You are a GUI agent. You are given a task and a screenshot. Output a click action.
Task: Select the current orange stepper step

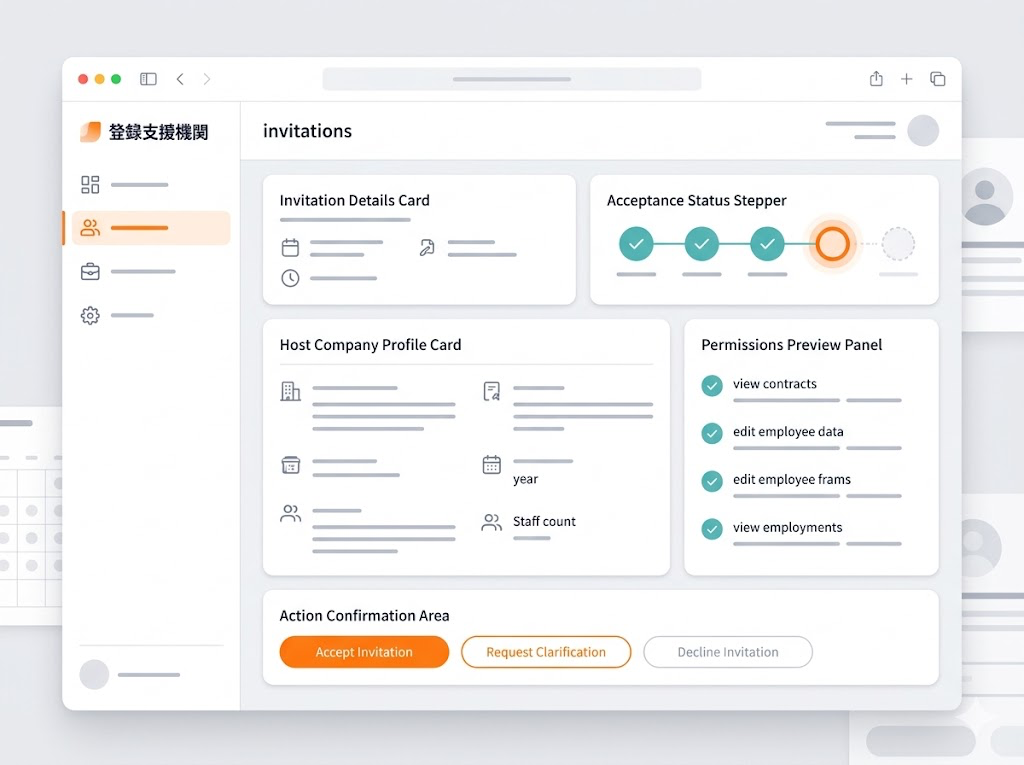(x=833, y=244)
